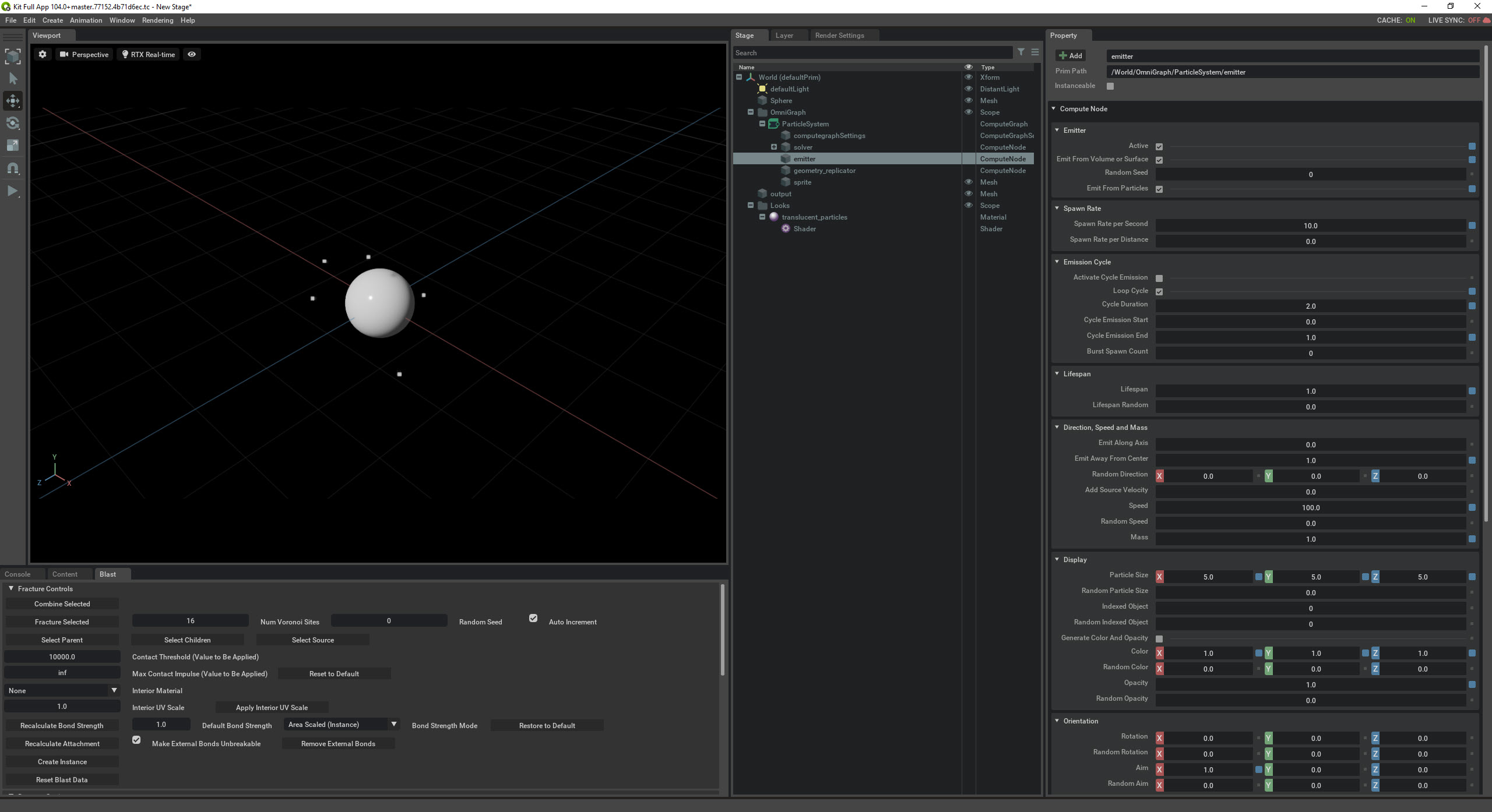The width and height of the screenshot is (1492, 812).
Task: Toggle the Snap magnet tool
Action: tap(13, 168)
